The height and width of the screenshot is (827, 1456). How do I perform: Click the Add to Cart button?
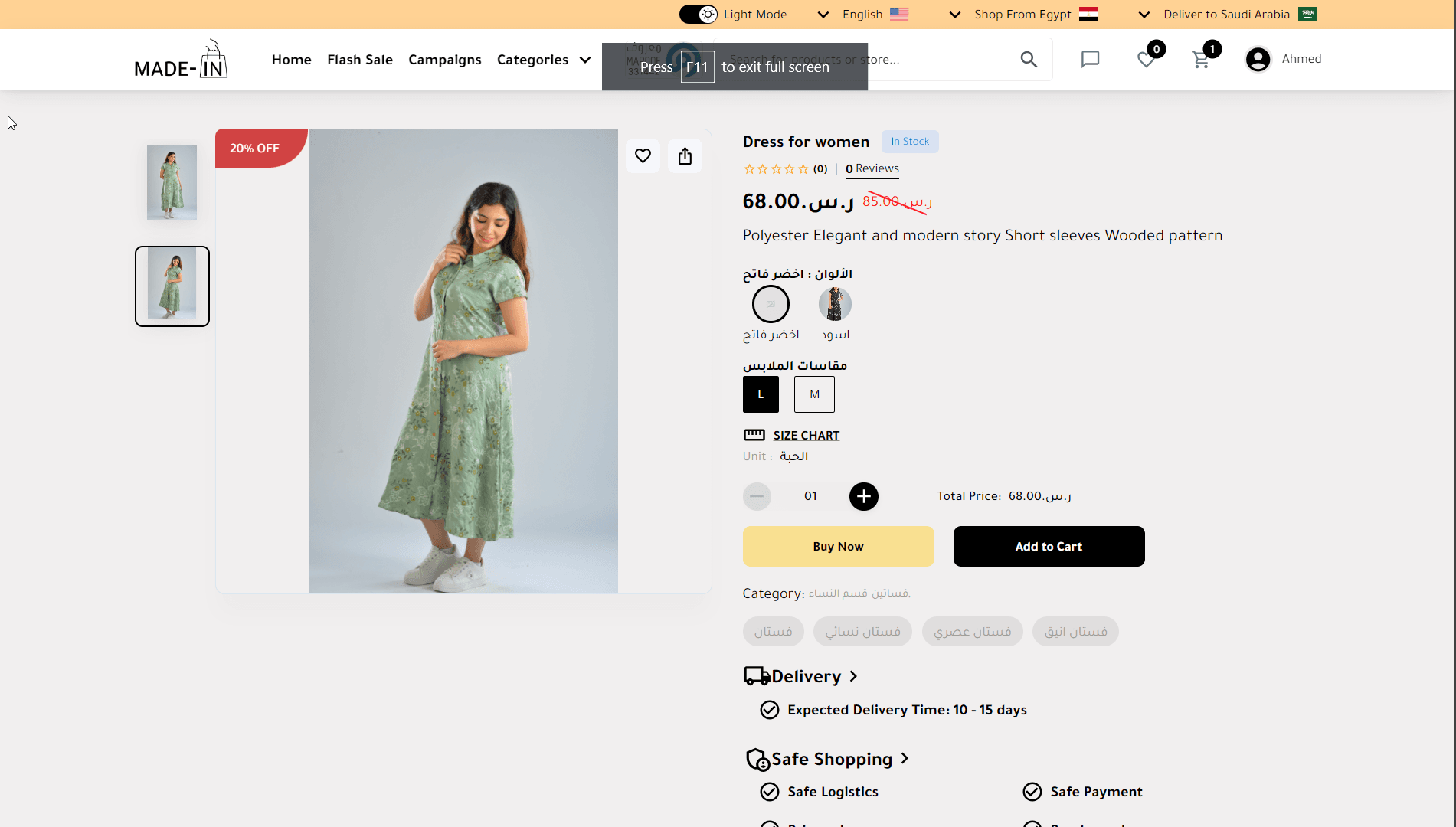coord(1049,547)
